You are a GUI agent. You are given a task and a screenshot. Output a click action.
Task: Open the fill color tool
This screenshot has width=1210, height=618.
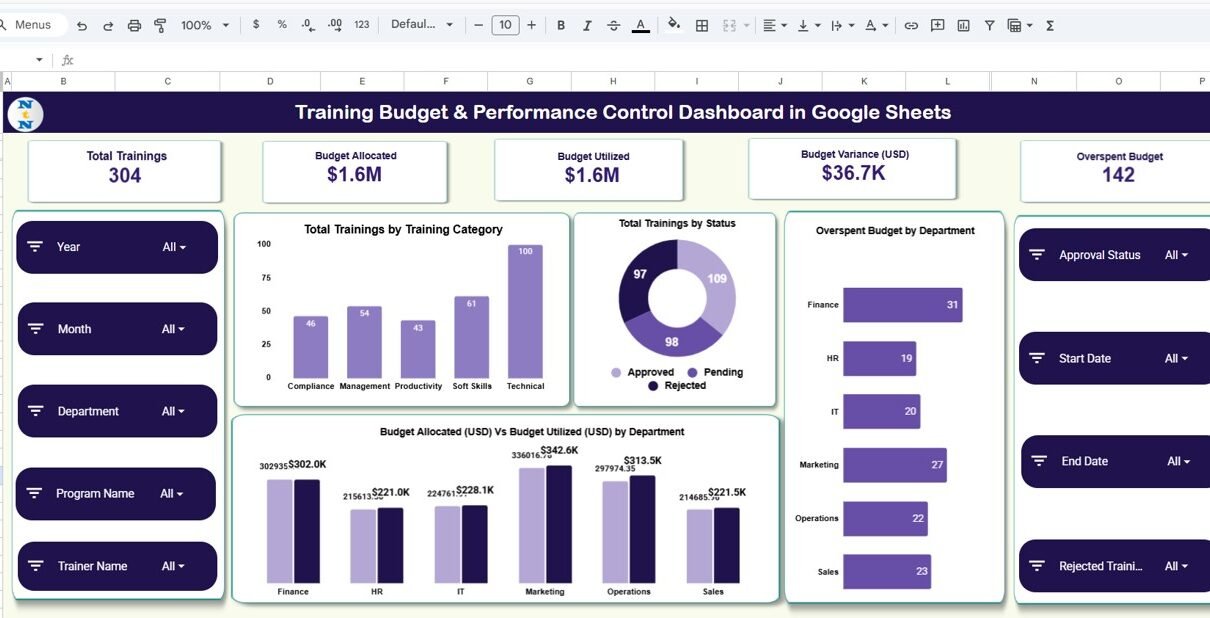(674, 25)
